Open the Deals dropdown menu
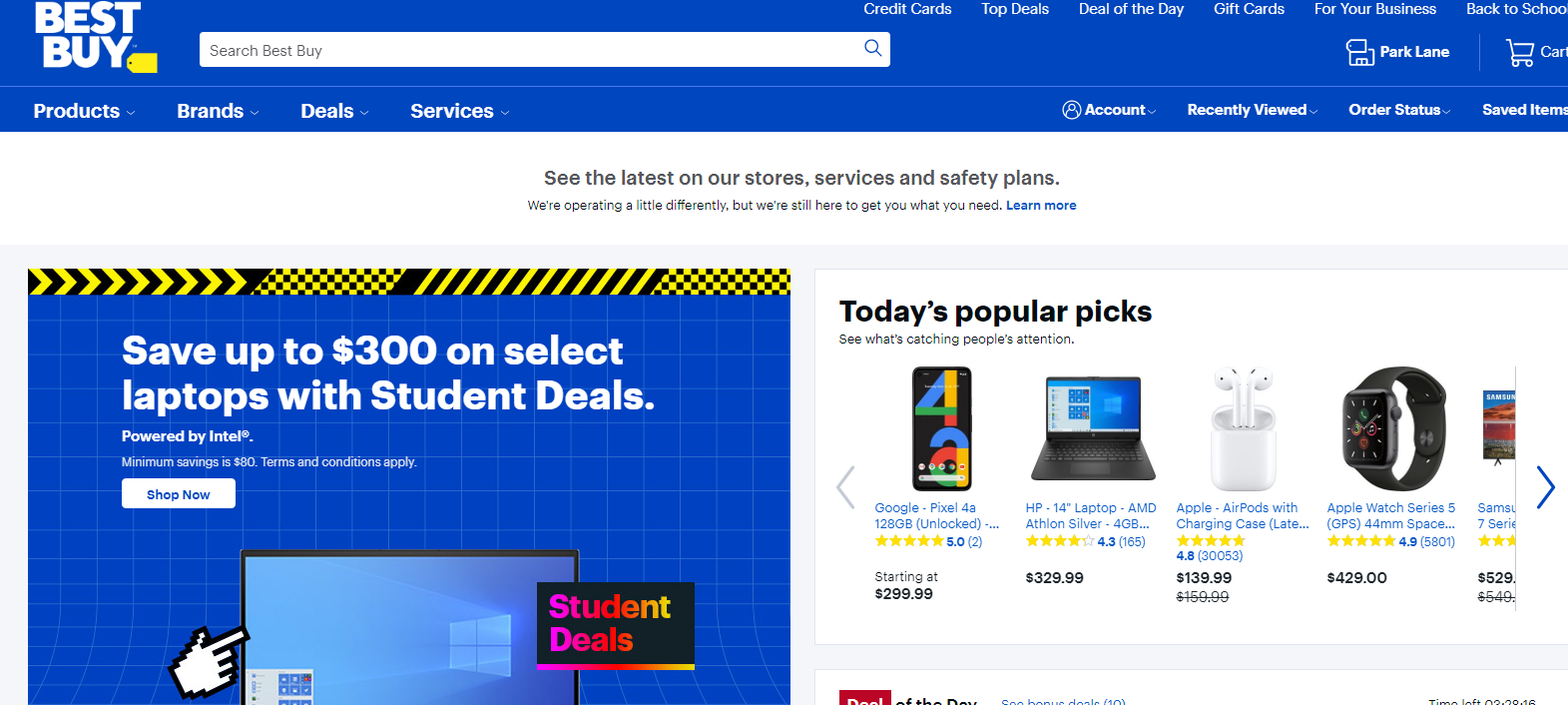 point(334,111)
